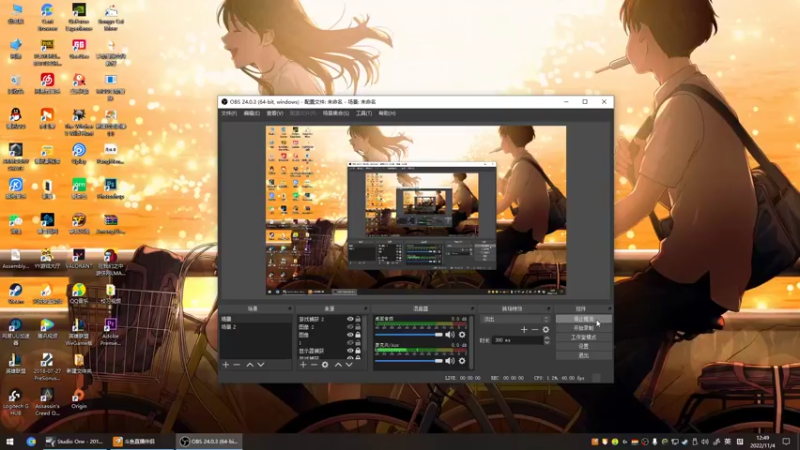Toggle visibility of source named 1
800x450 pixels.
(x=350, y=343)
